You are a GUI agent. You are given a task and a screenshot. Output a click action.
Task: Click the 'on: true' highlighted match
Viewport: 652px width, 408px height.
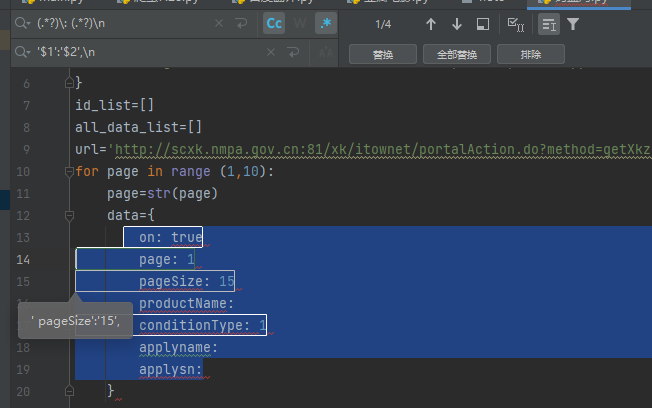163,237
